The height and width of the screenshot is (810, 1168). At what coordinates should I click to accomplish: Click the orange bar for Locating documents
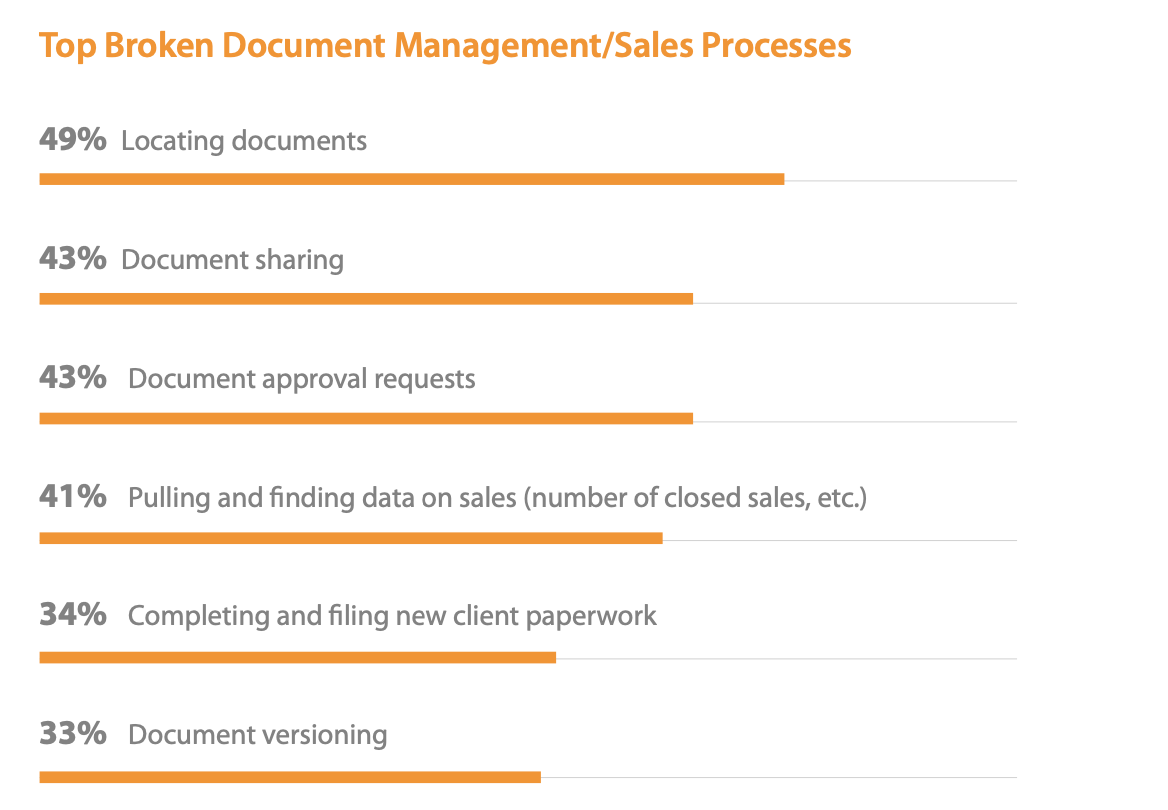[x=412, y=179]
